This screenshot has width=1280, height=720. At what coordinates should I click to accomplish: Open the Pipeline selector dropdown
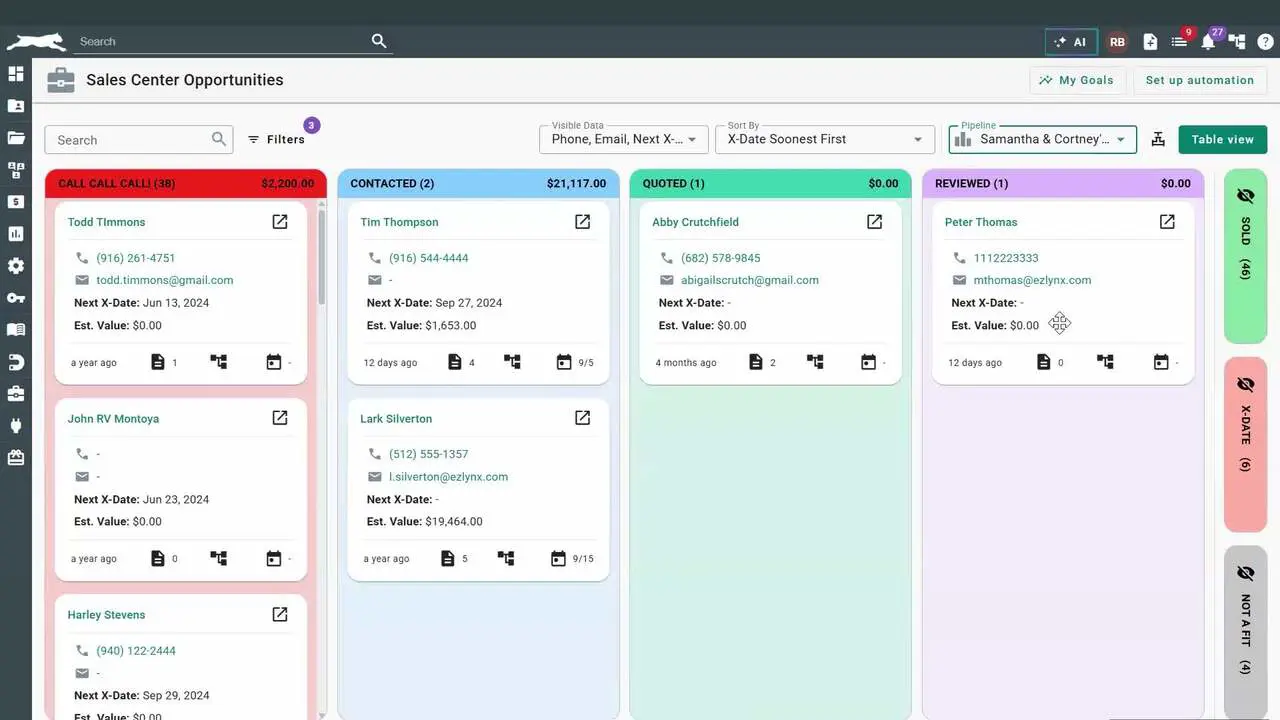click(x=1042, y=139)
